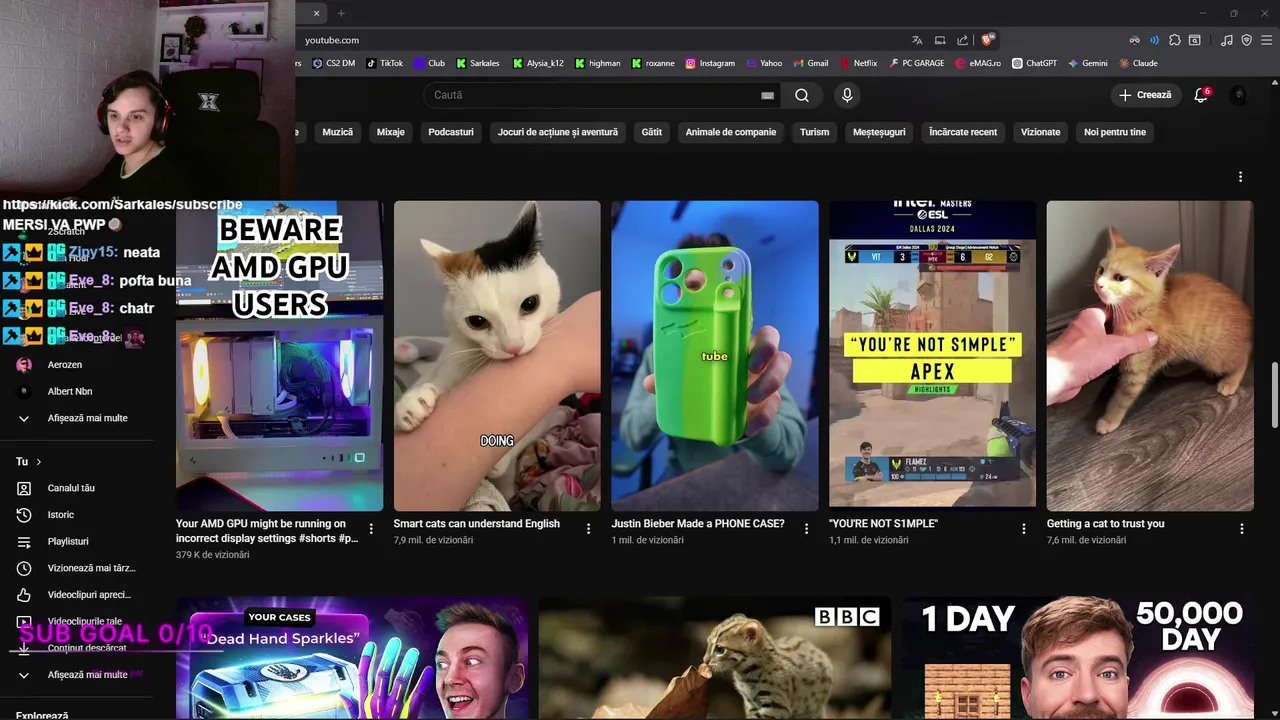Open the YouTube account avatar menu

[x=1239, y=95]
